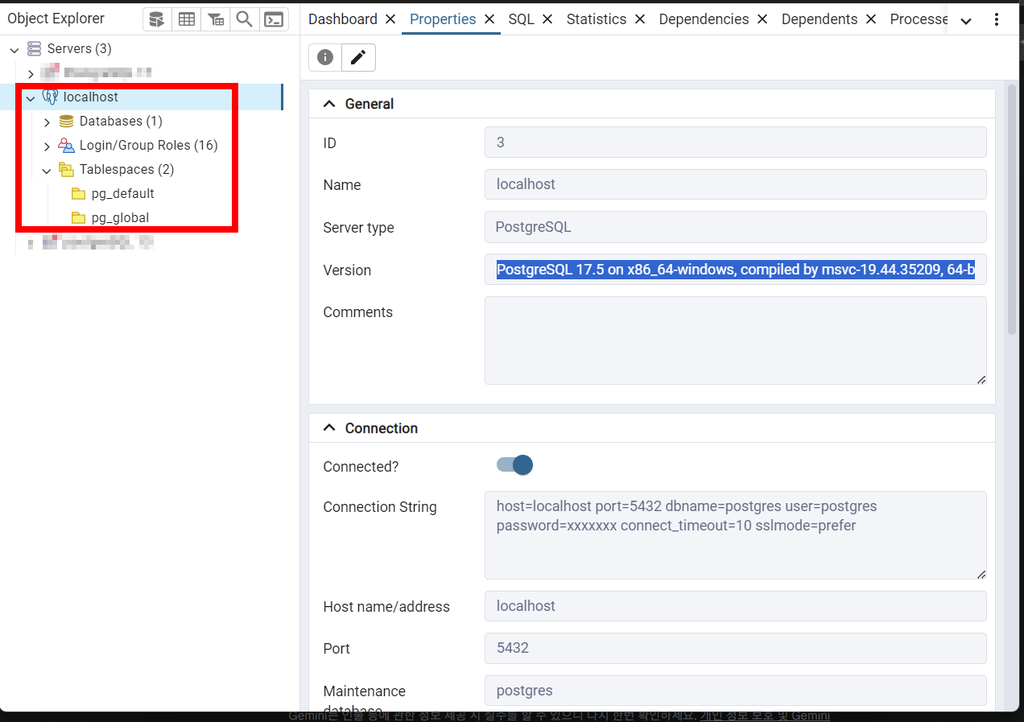Switch to the Dashboard tab

pos(343,20)
